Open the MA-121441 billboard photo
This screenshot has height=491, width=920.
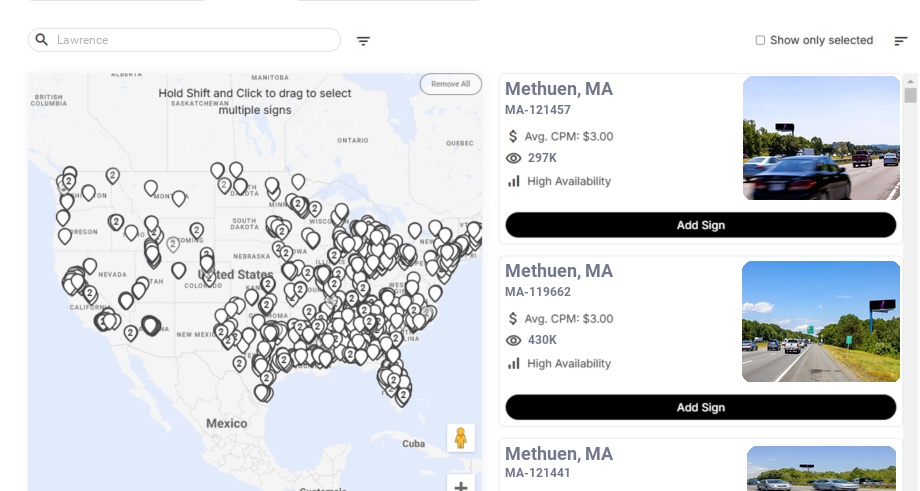821,468
